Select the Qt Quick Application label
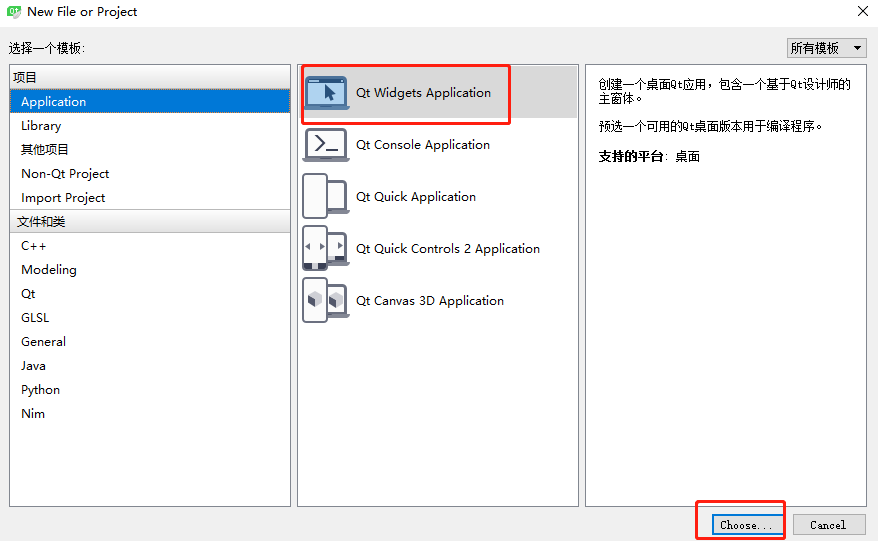Image resolution: width=878 pixels, height=541 pixels. 416,197
